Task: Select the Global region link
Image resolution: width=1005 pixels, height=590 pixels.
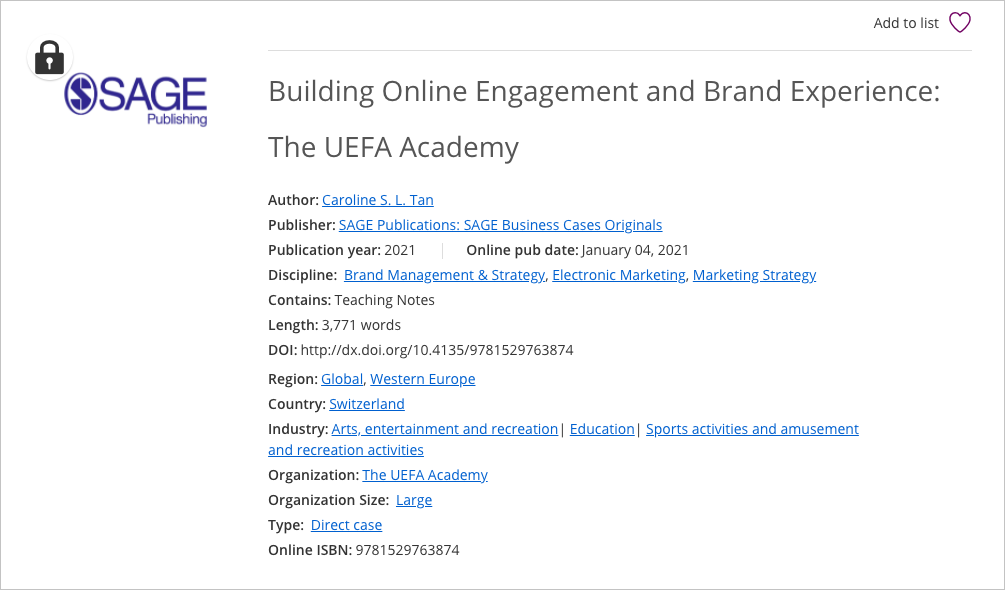Action: click(x=341, y=378)
